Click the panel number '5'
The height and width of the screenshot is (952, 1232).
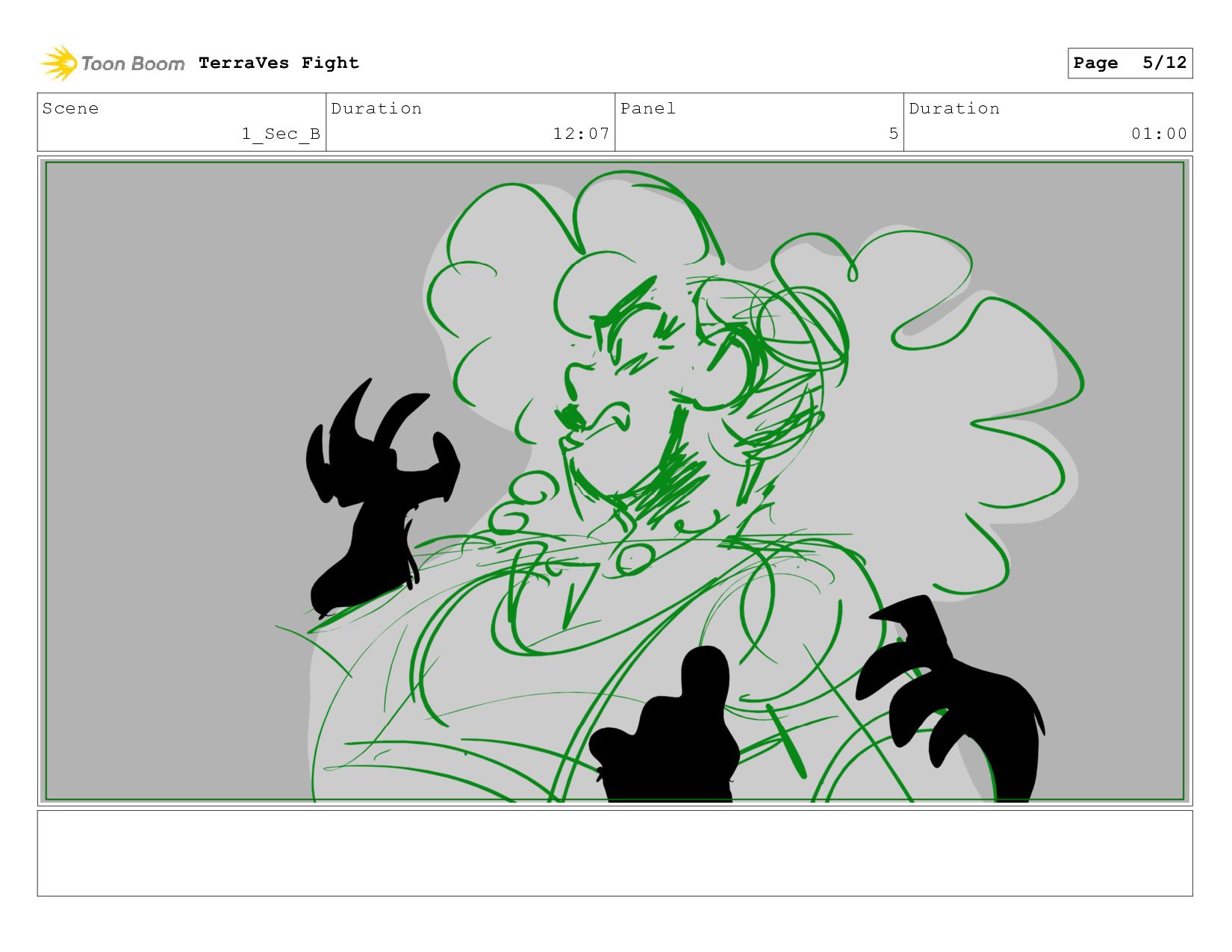click(x=893, y=134)
